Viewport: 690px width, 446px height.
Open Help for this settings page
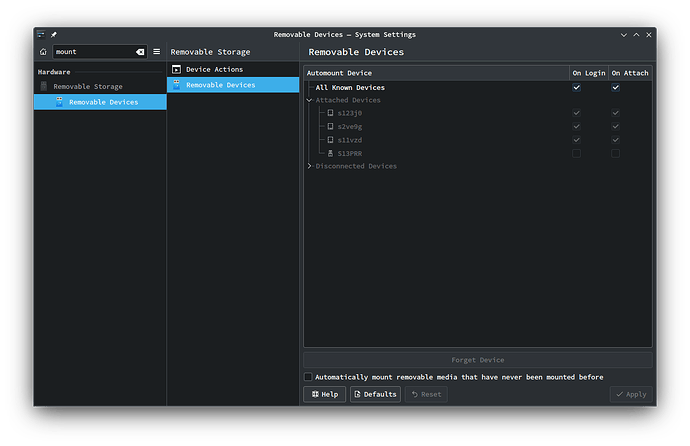pyautogui.click(x=324, y=394)
